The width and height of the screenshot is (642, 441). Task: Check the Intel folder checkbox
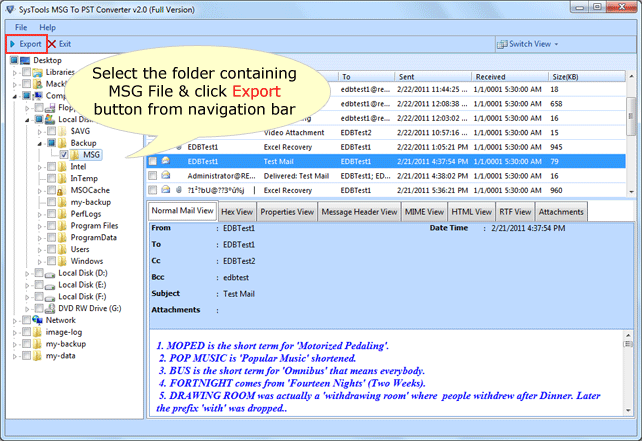tap(52, 167)
